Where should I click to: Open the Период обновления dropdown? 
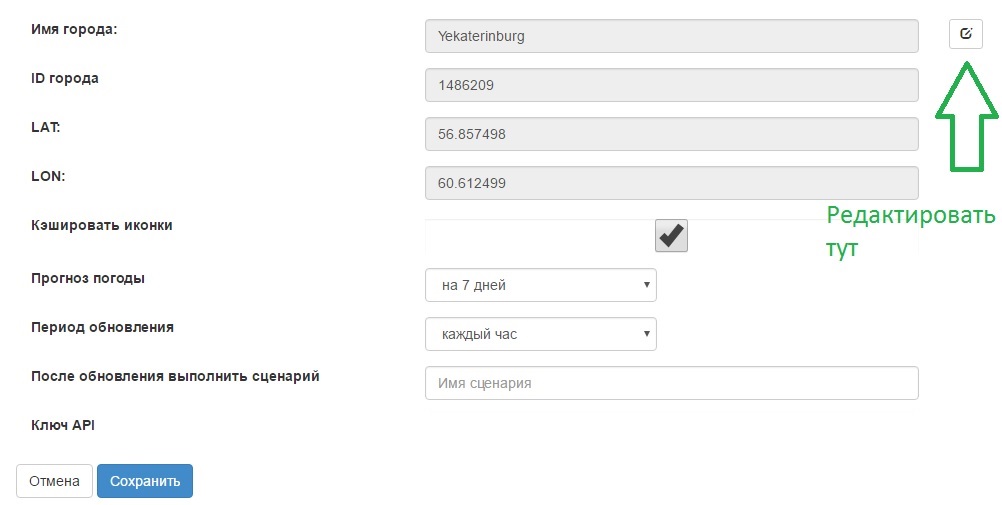(540, 334)
